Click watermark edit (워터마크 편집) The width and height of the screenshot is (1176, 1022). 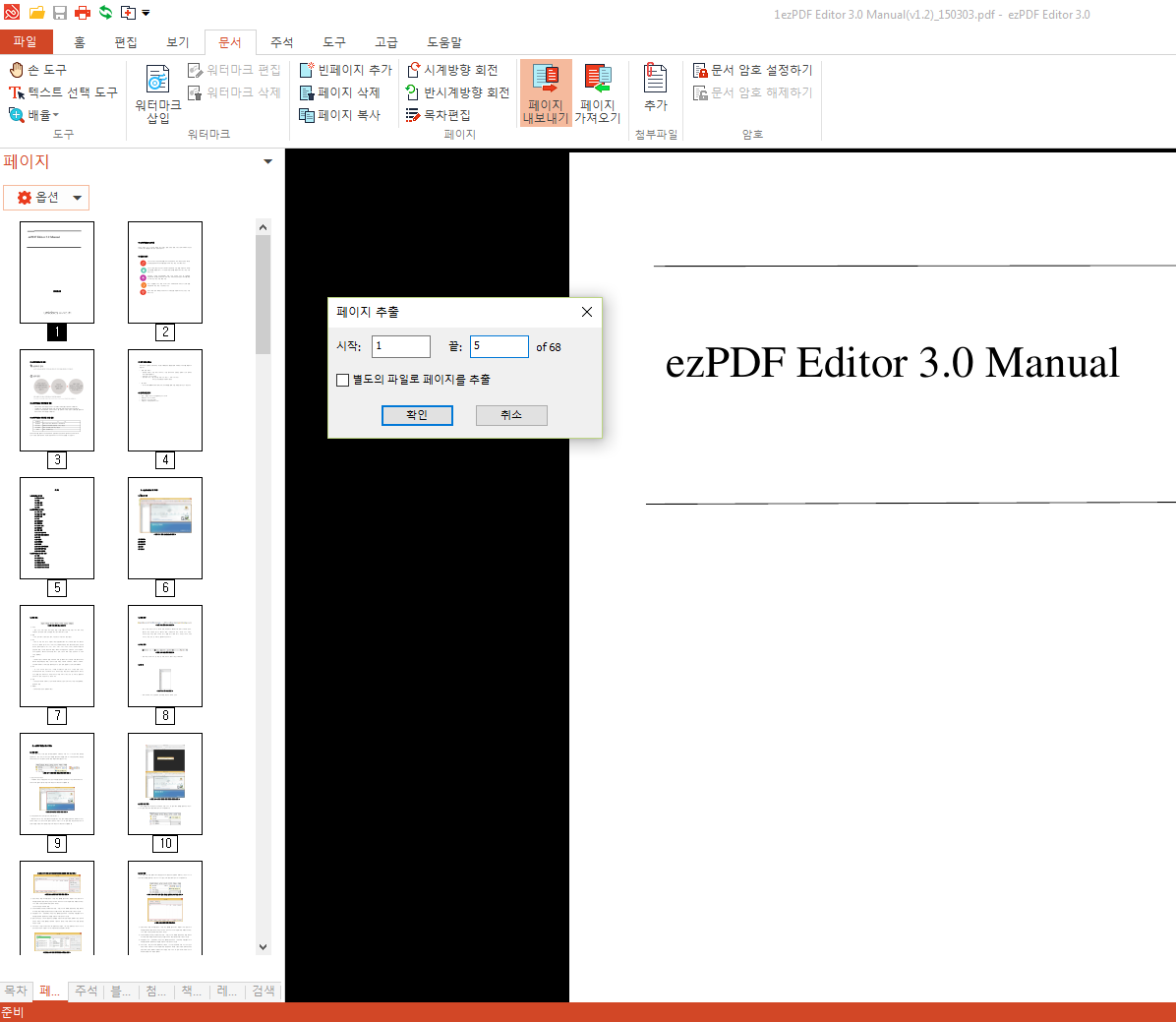coord(234,70)
